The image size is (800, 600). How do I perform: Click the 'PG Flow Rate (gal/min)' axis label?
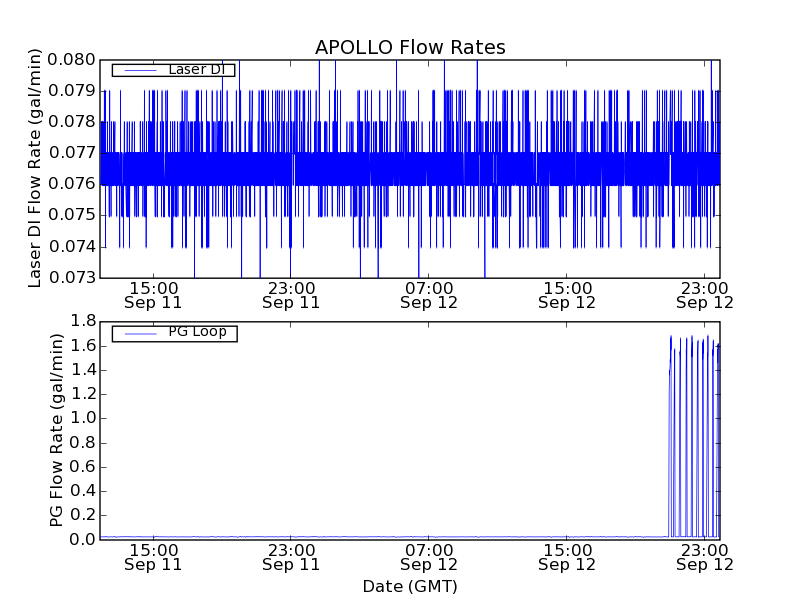57,430
